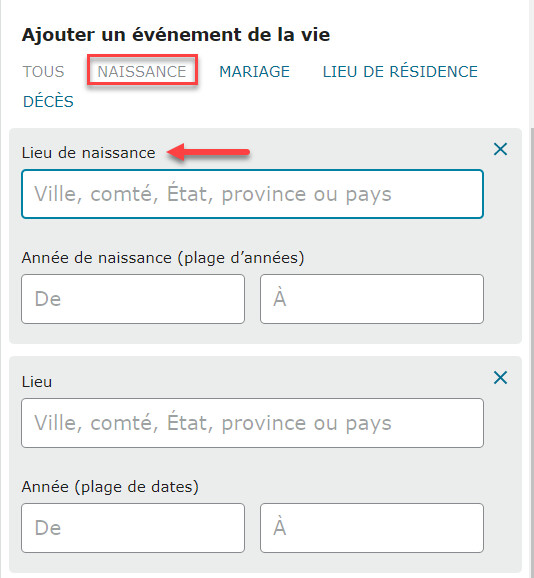This screenshot has width=534, height=578.
Task: Click the birth year 'De' field
Action: pos(133,299)
